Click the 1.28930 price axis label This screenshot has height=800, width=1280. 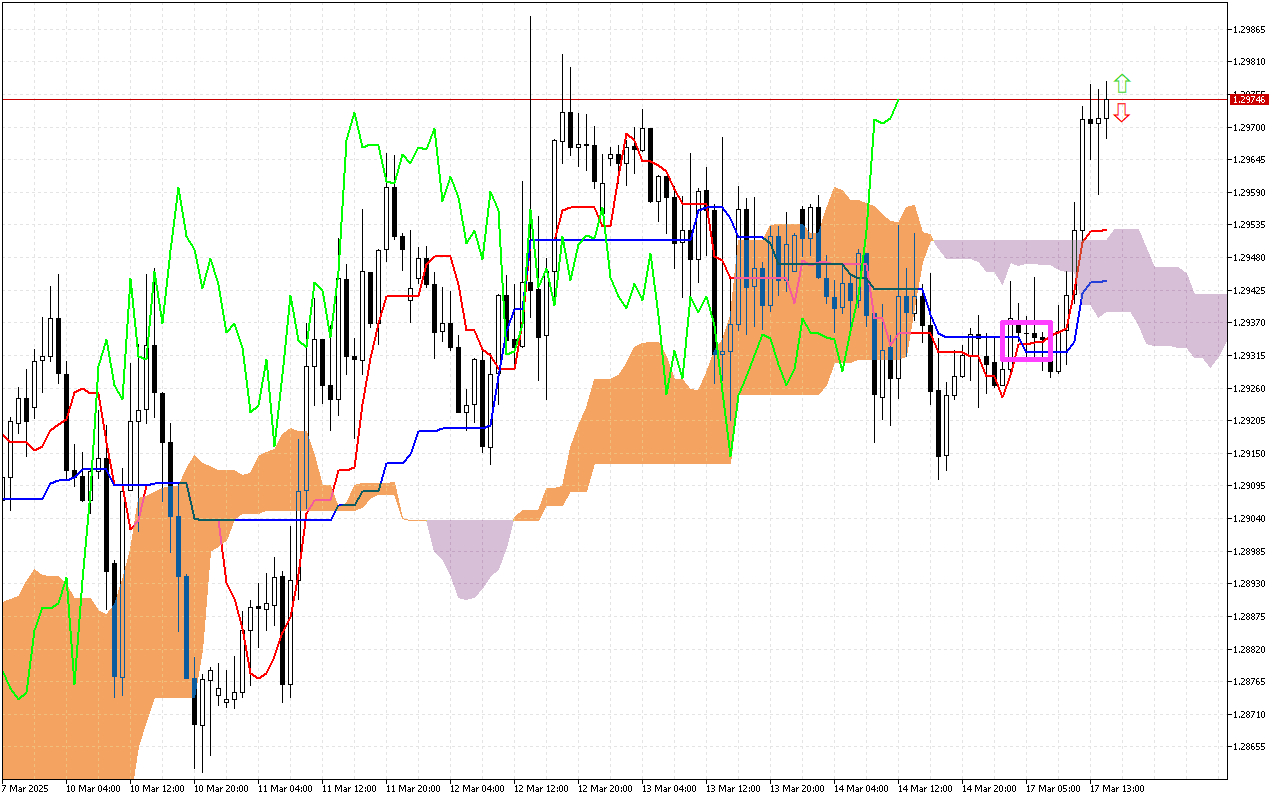tap(1249, 584)
